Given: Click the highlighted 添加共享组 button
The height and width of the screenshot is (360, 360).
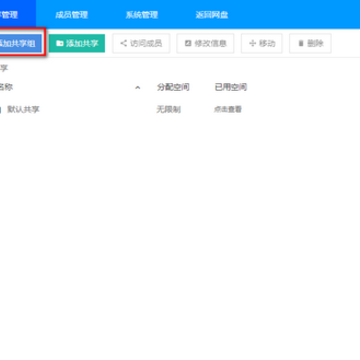Looking at the screenshot, I should coord(21,43).
